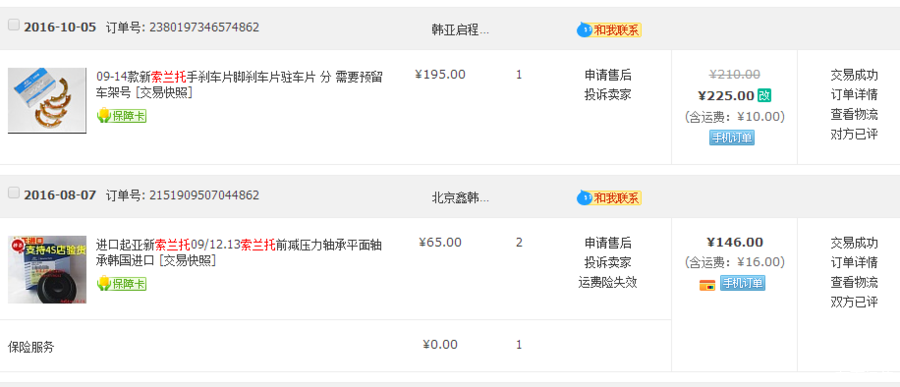The width and height of the screenshot is (900, 387).
Task: Click 申请售后 for the ¥195.00 item
Action: point(608,75)
